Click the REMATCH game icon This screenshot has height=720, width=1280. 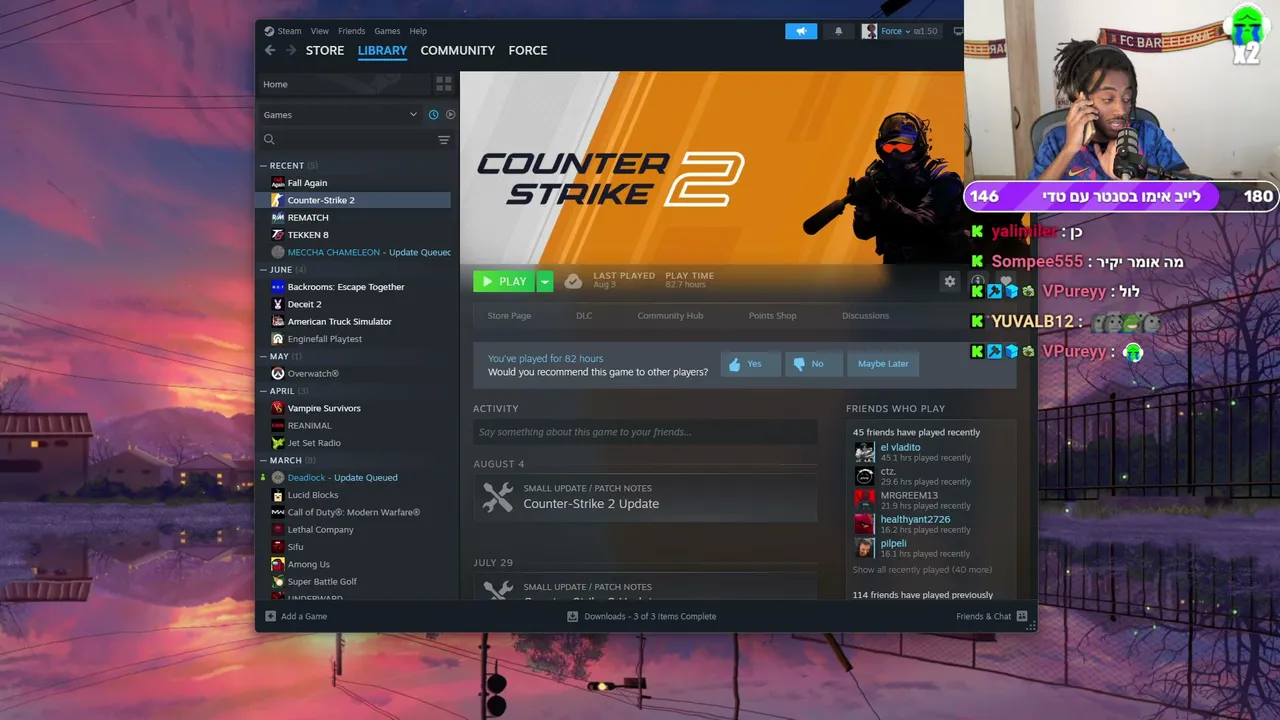pyautogui.click(x=278, y=217)
